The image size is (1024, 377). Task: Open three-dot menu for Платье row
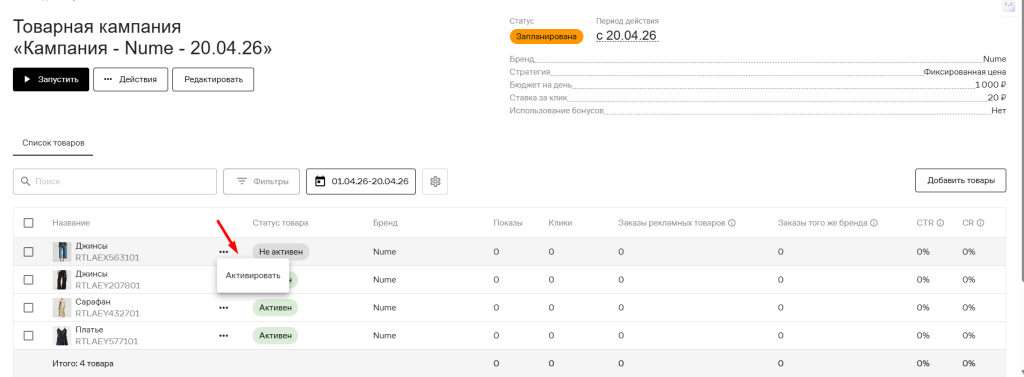point(224,336)
